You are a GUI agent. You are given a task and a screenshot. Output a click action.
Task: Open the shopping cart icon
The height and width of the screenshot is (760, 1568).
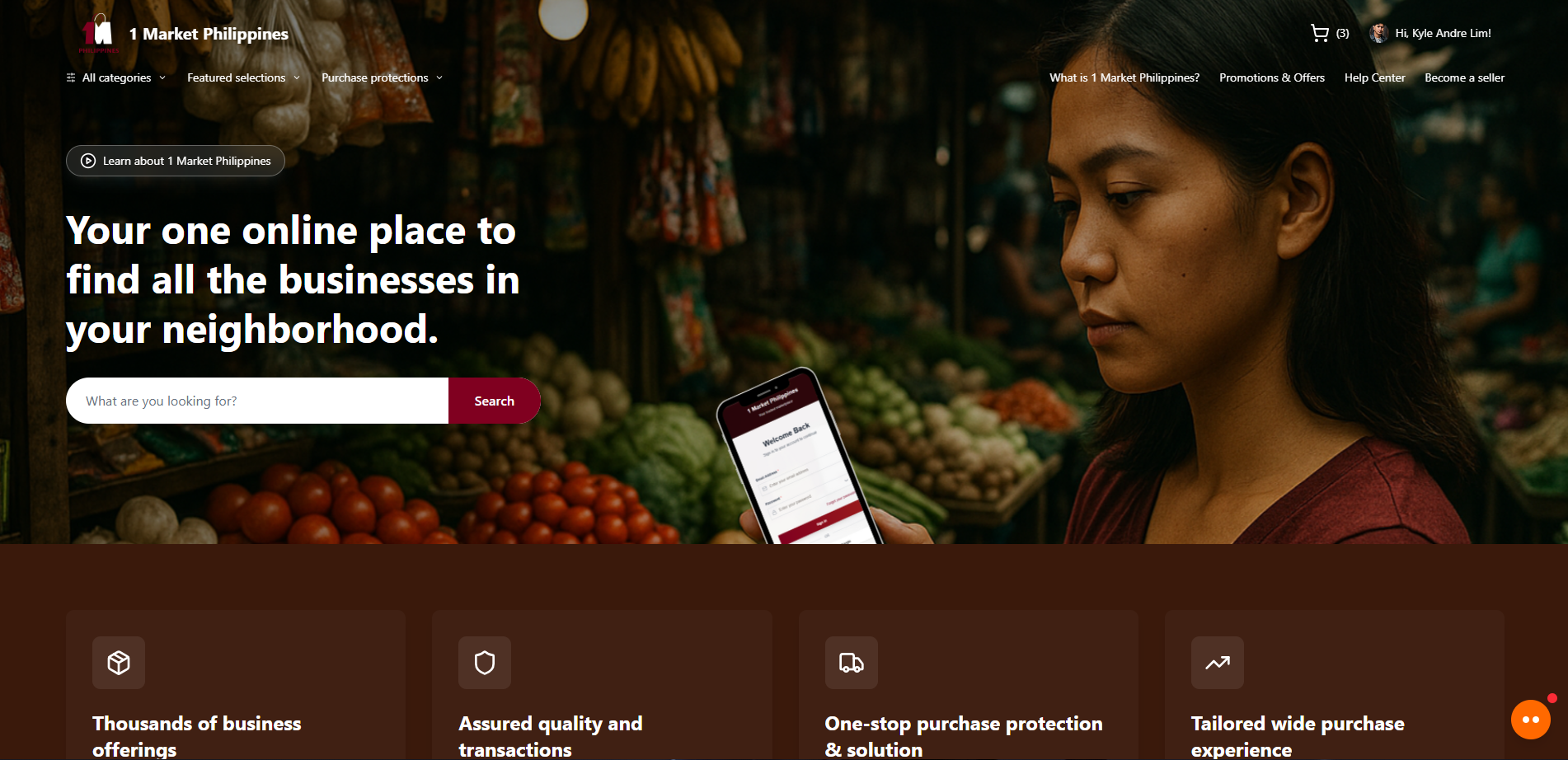point(1319,33)
